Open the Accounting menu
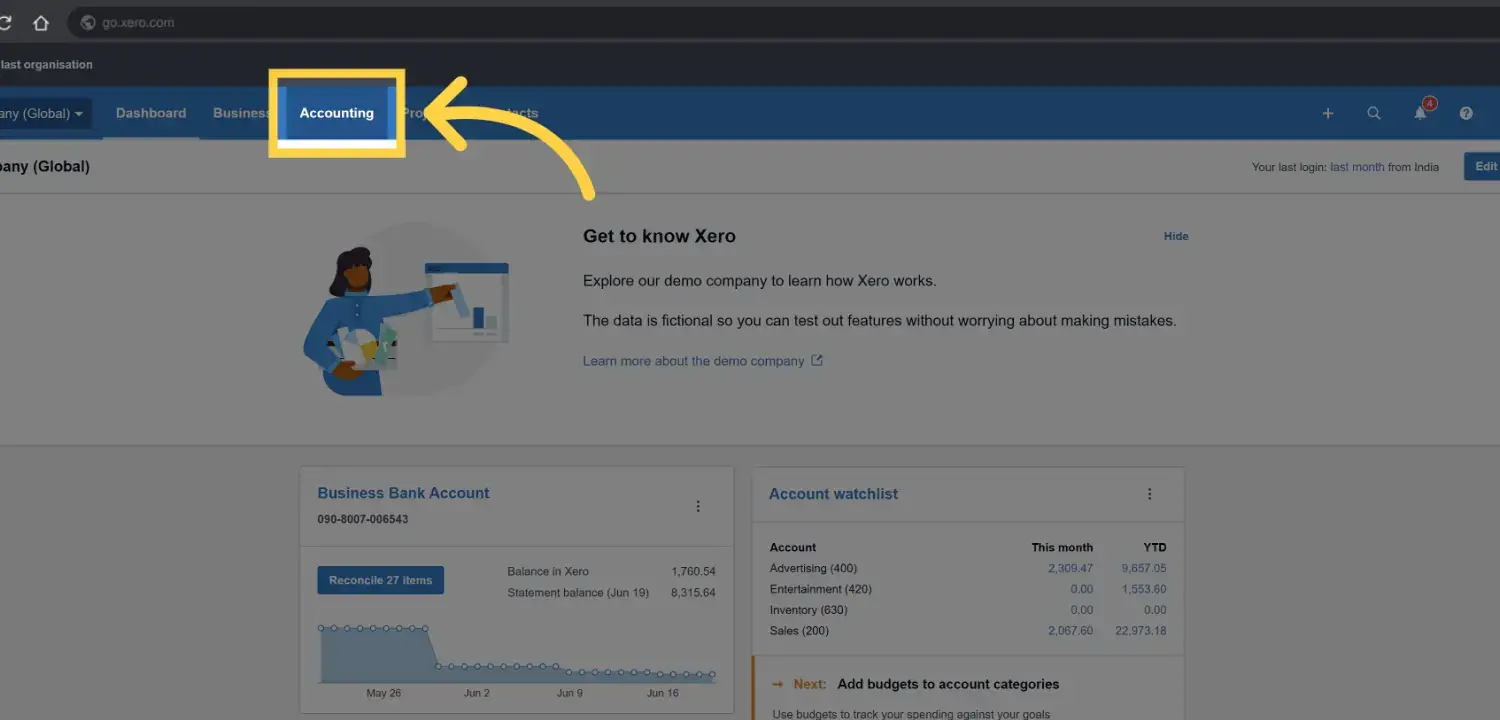 (x=336, y=113)
